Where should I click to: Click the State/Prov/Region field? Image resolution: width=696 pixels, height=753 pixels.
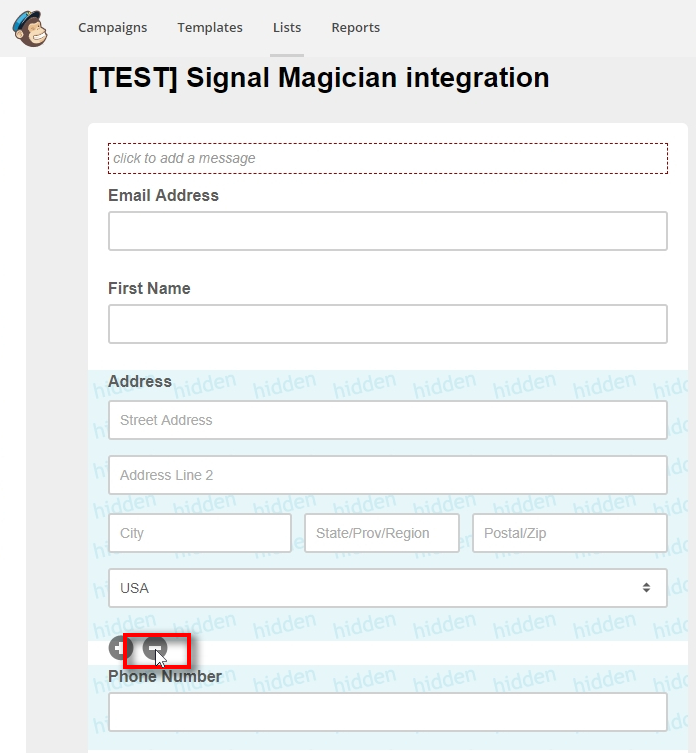coord(381,533)
